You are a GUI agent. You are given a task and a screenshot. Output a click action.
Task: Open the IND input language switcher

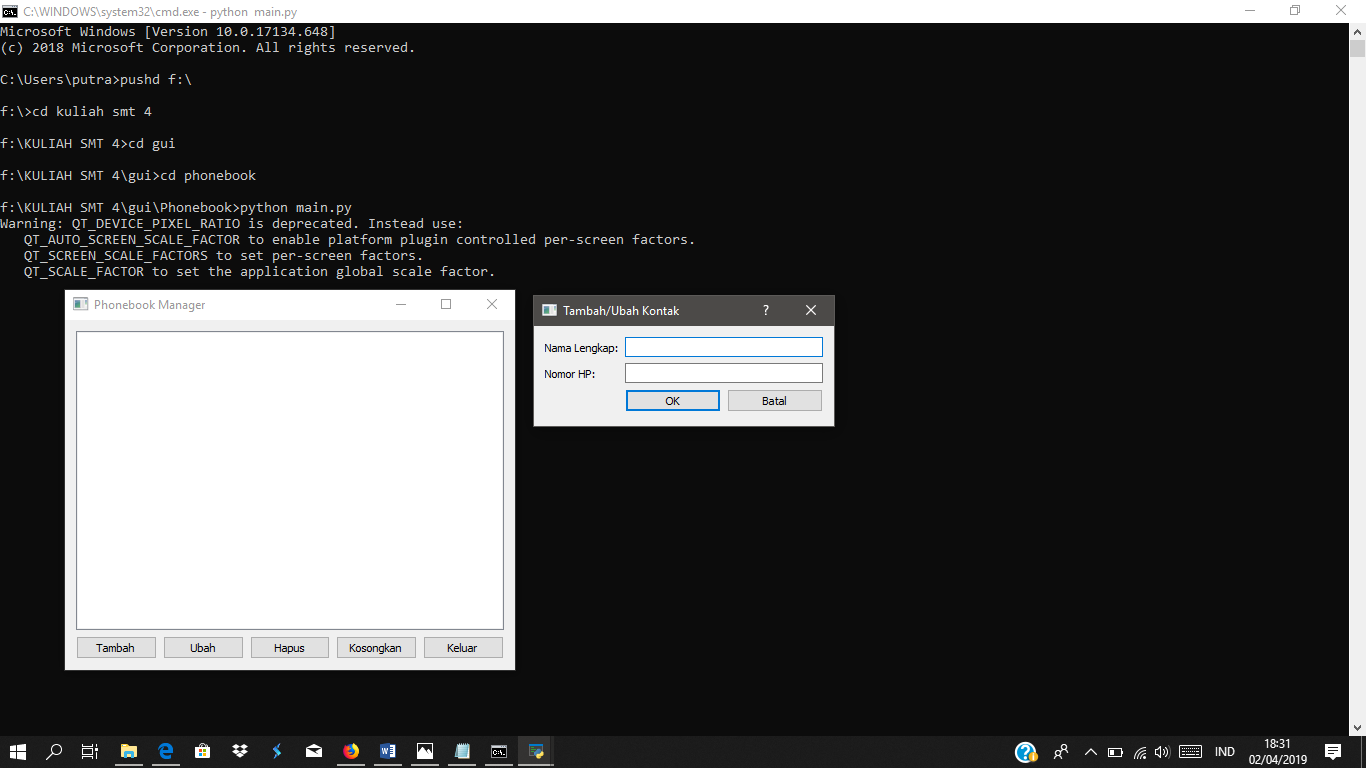point(1224,751)
